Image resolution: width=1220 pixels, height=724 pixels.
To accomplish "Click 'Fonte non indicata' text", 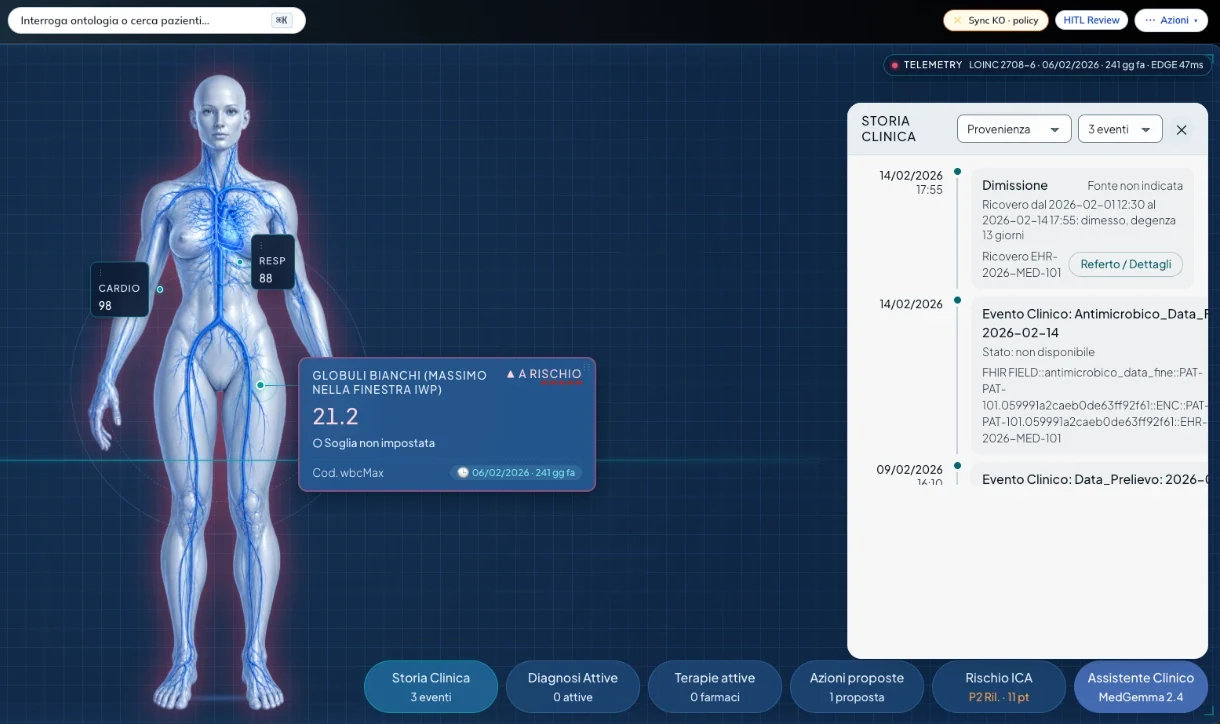I will [1135, 186].
